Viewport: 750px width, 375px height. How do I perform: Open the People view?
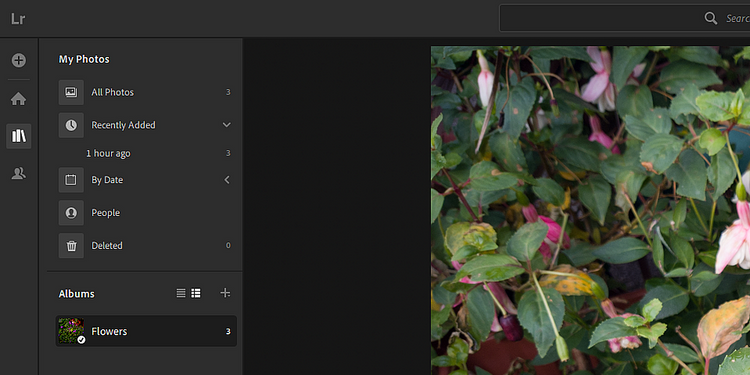(x=145, y=213)
